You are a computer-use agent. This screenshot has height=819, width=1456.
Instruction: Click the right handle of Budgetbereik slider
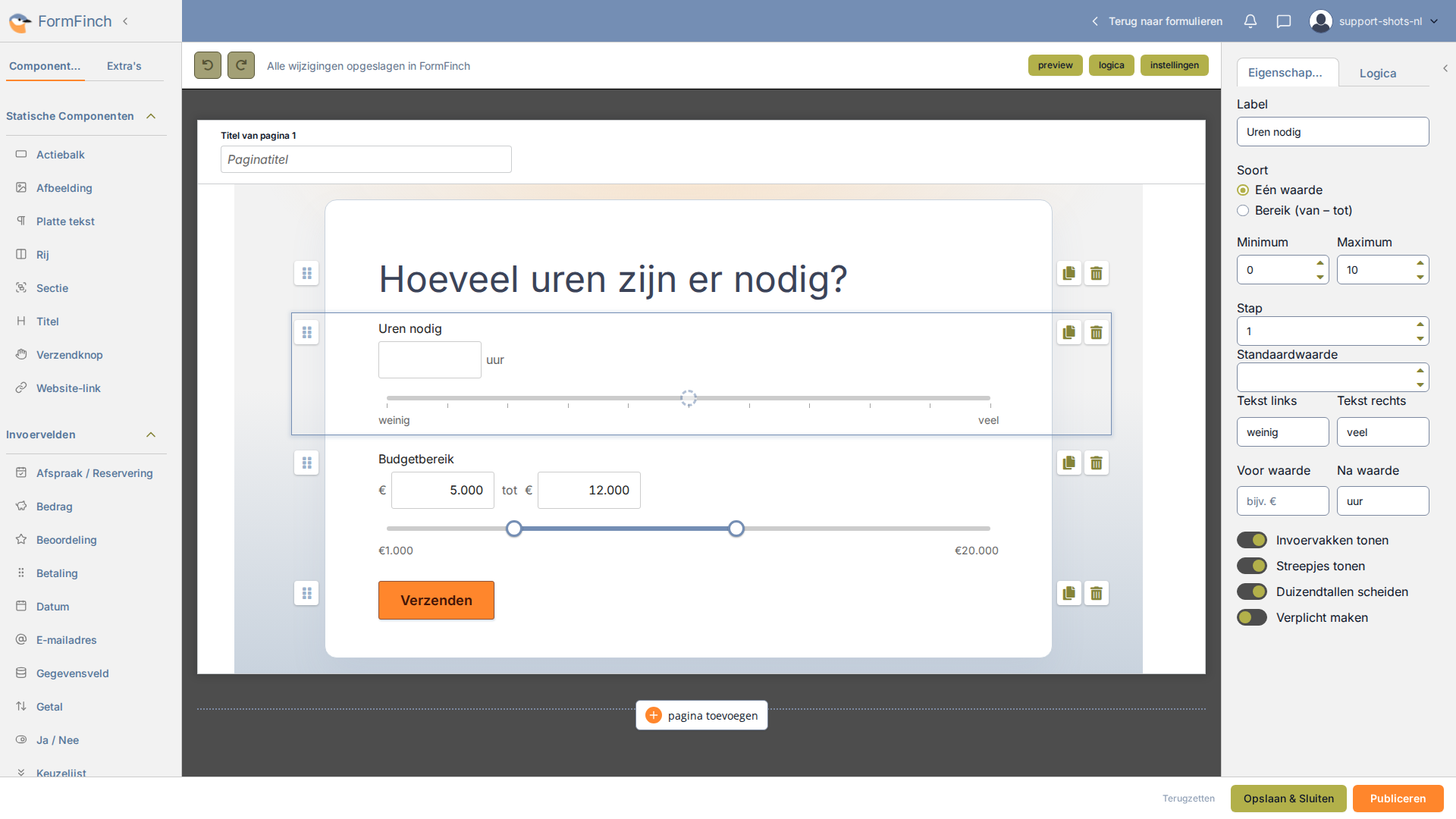[736, 529]
